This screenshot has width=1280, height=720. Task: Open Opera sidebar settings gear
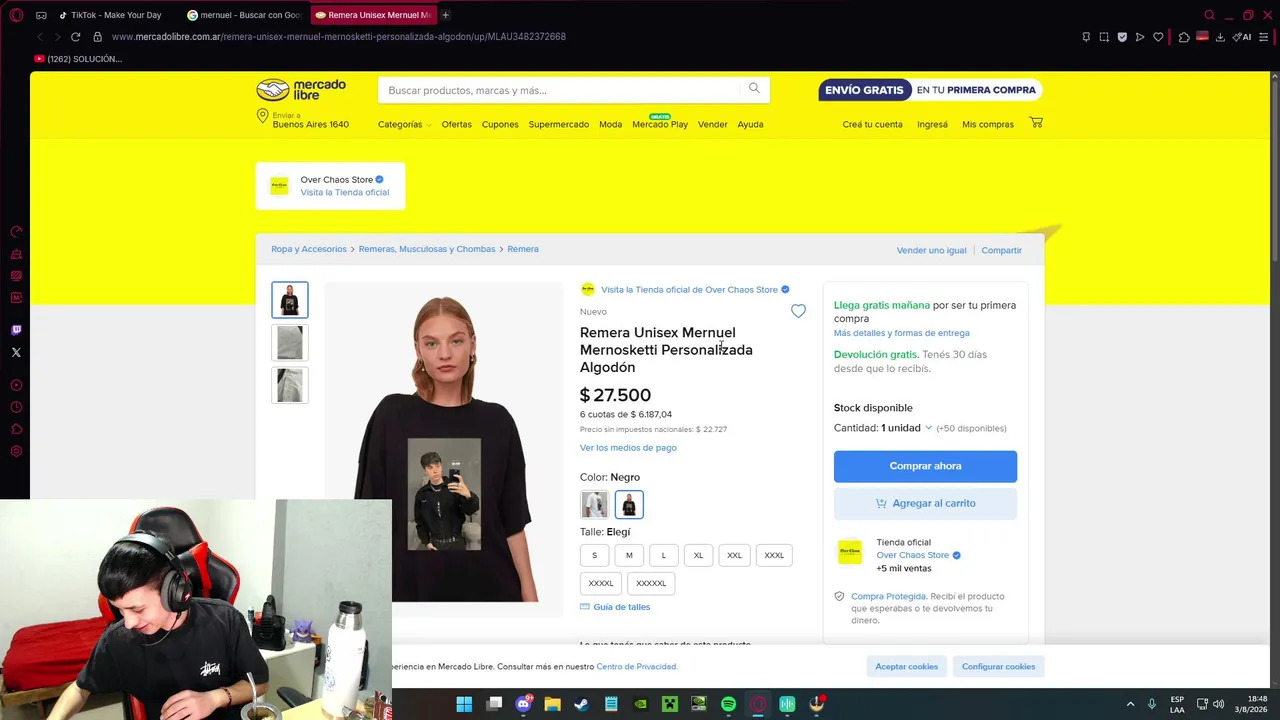tap(16, 452)
